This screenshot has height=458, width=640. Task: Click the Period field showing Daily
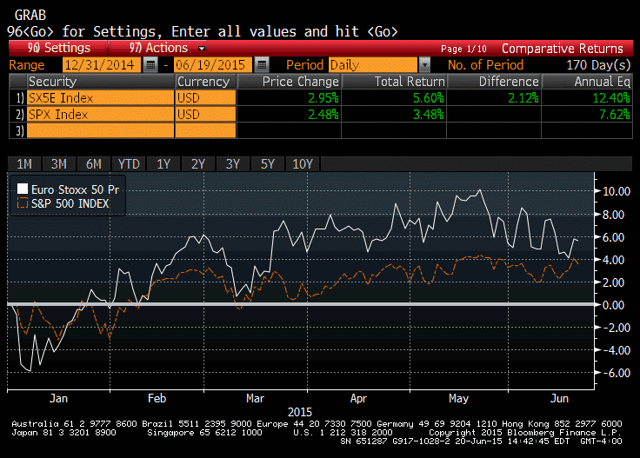373,65
